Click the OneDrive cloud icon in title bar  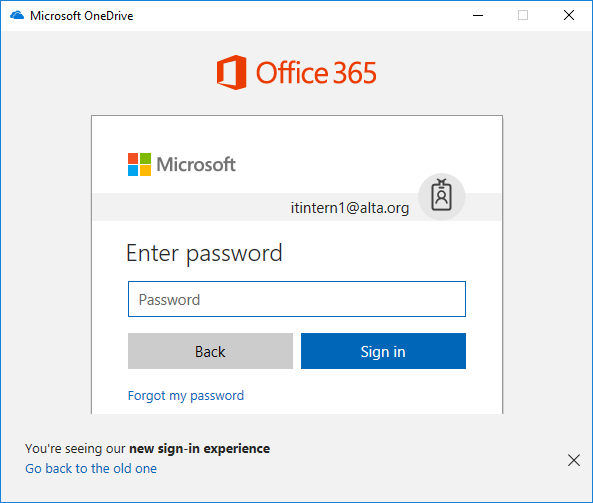coord(17,16)
